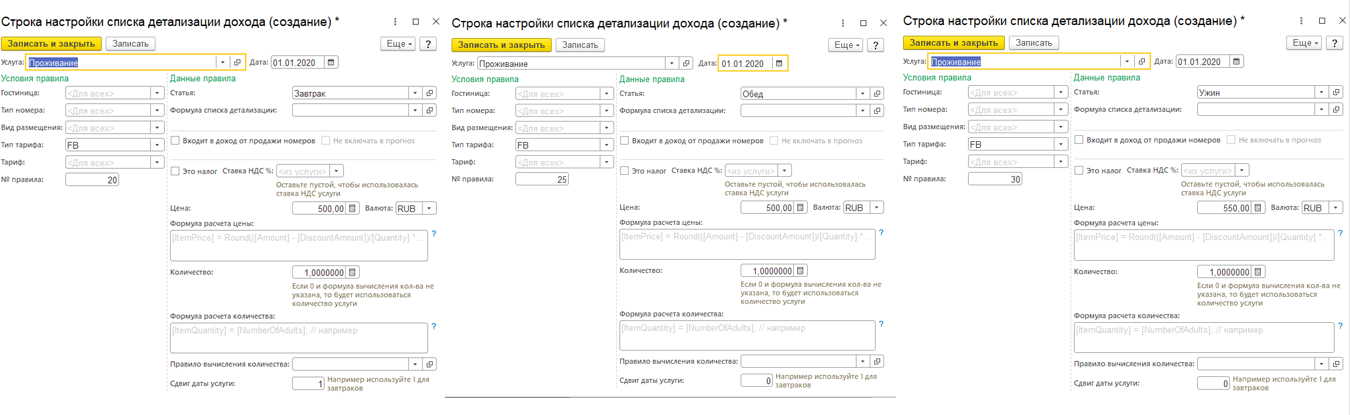Open Услуга Проживание item in Завтрак form
Image resolution: width=1350 pixels, height=415 pixels.
tap(237, 63)
